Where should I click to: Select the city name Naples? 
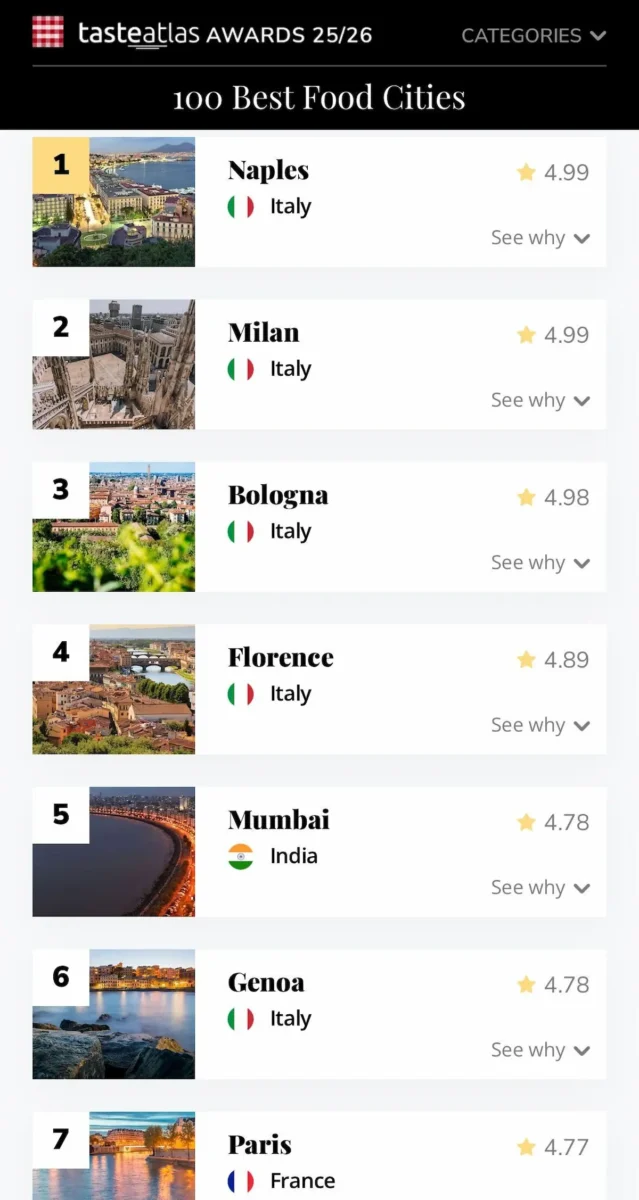click(267, 170)
